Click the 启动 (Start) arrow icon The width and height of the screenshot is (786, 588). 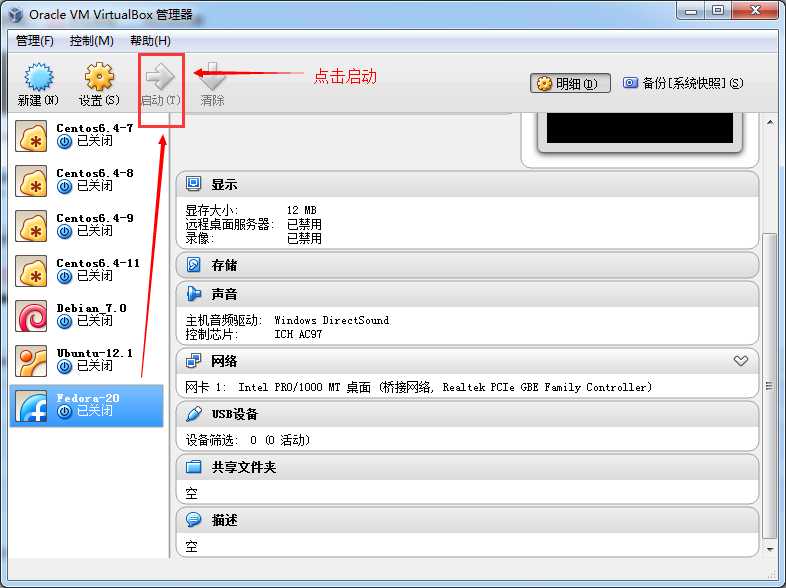click(160, 77)
